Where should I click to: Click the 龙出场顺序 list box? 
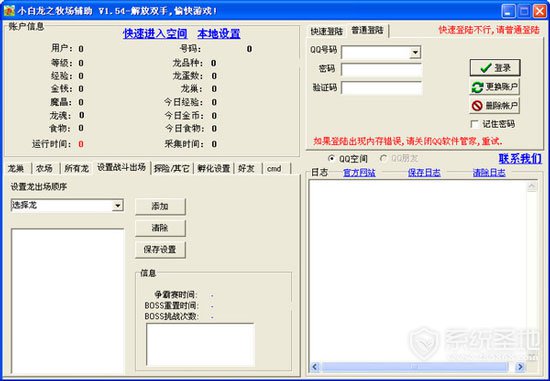68,301
